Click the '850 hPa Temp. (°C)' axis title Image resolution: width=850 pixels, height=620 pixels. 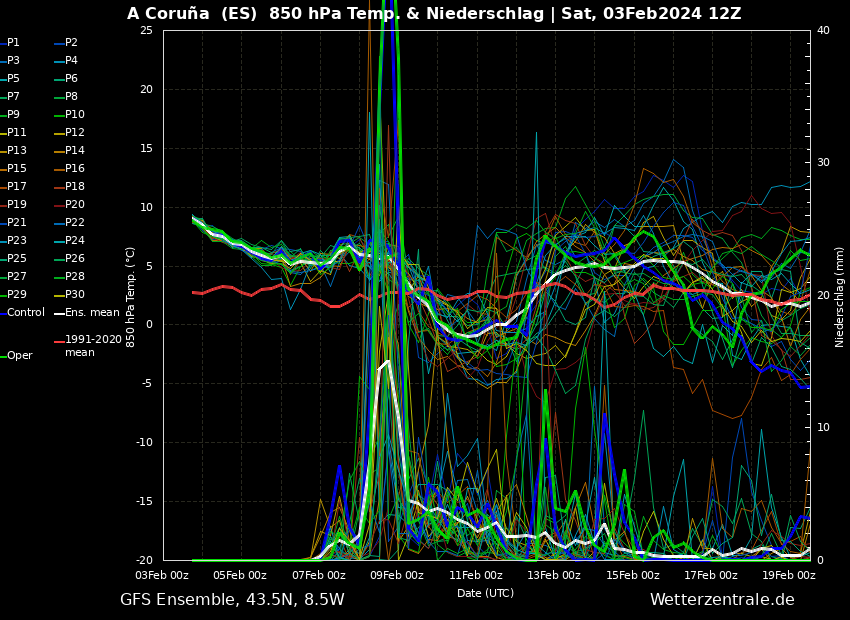(130, 297)
